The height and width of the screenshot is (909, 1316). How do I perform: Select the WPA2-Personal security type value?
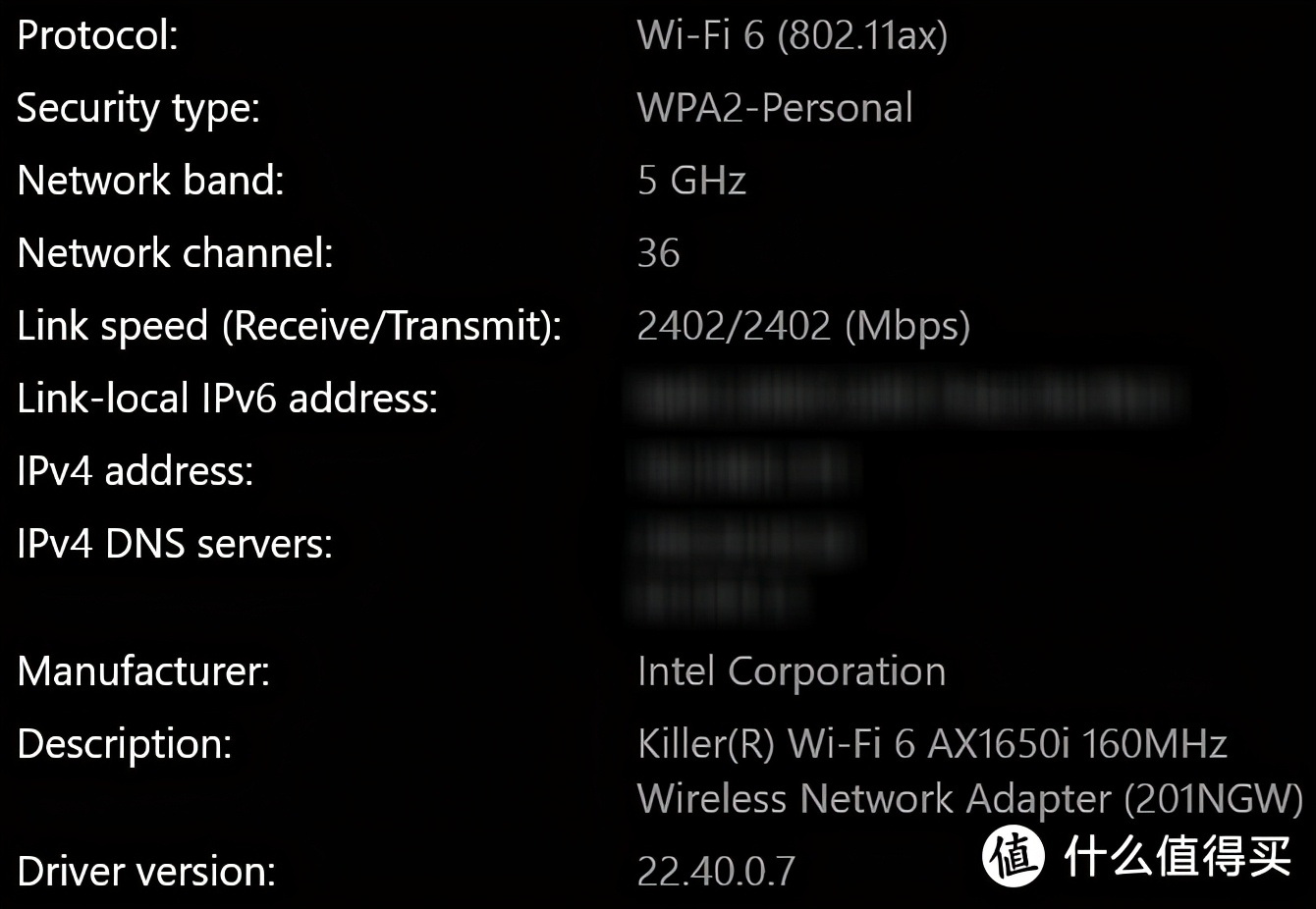[775, 108]
